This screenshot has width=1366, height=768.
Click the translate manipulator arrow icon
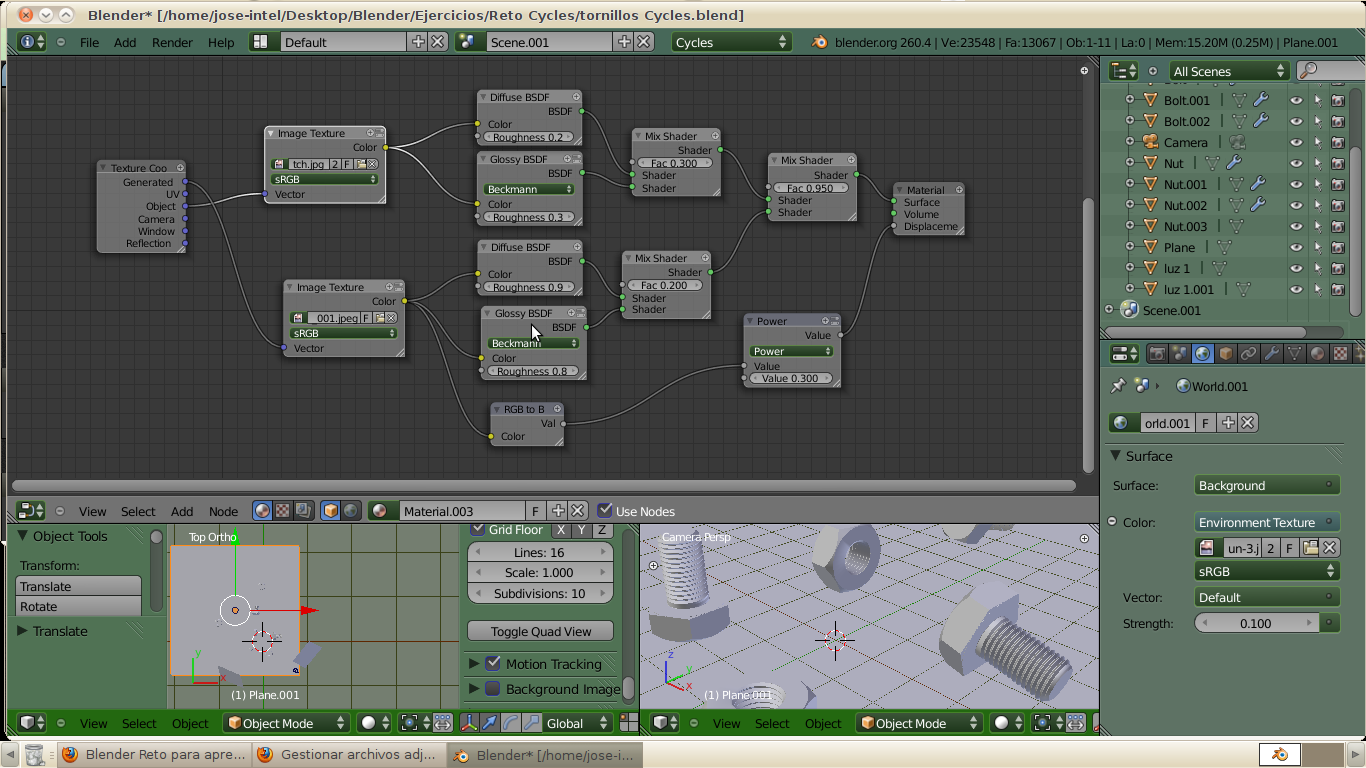pyautogui.click(x=490, y=723)
